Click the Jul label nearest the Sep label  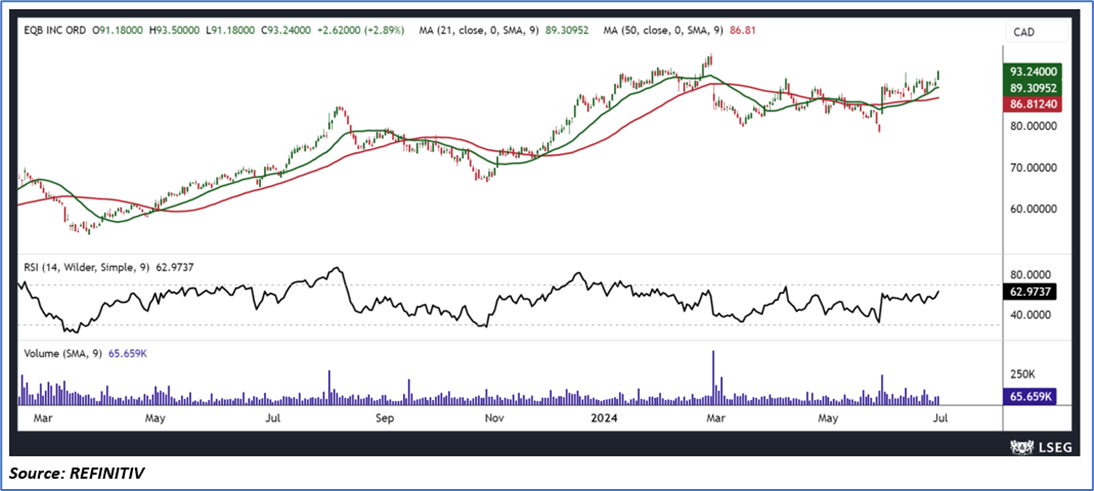[x=274, y=419]
